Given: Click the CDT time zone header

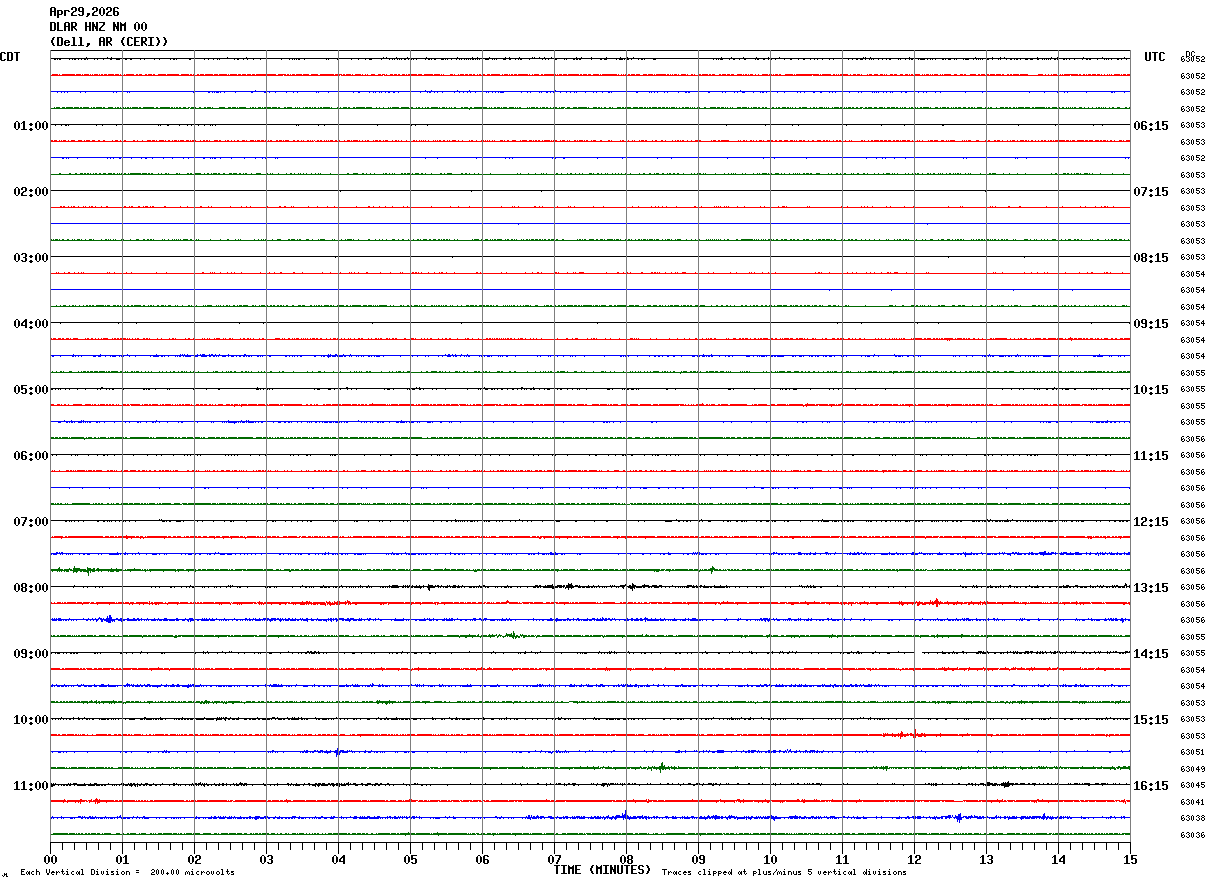Looking at the screenshot, I should [x=10, y=57].
